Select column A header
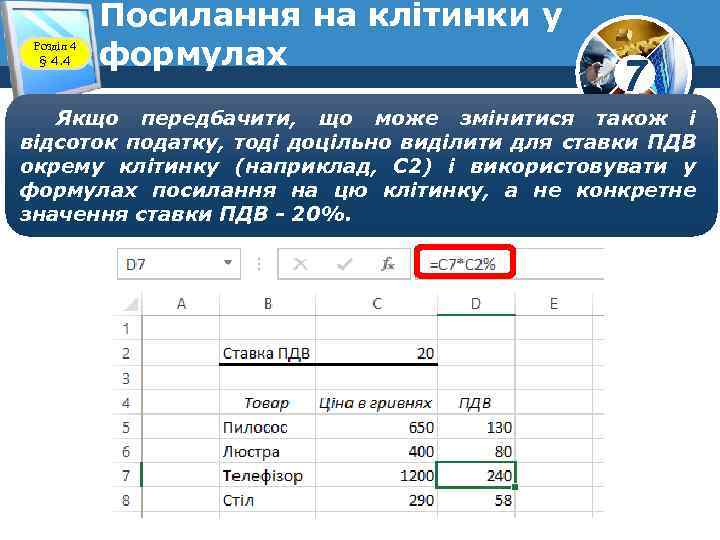 tap(181, 304)
